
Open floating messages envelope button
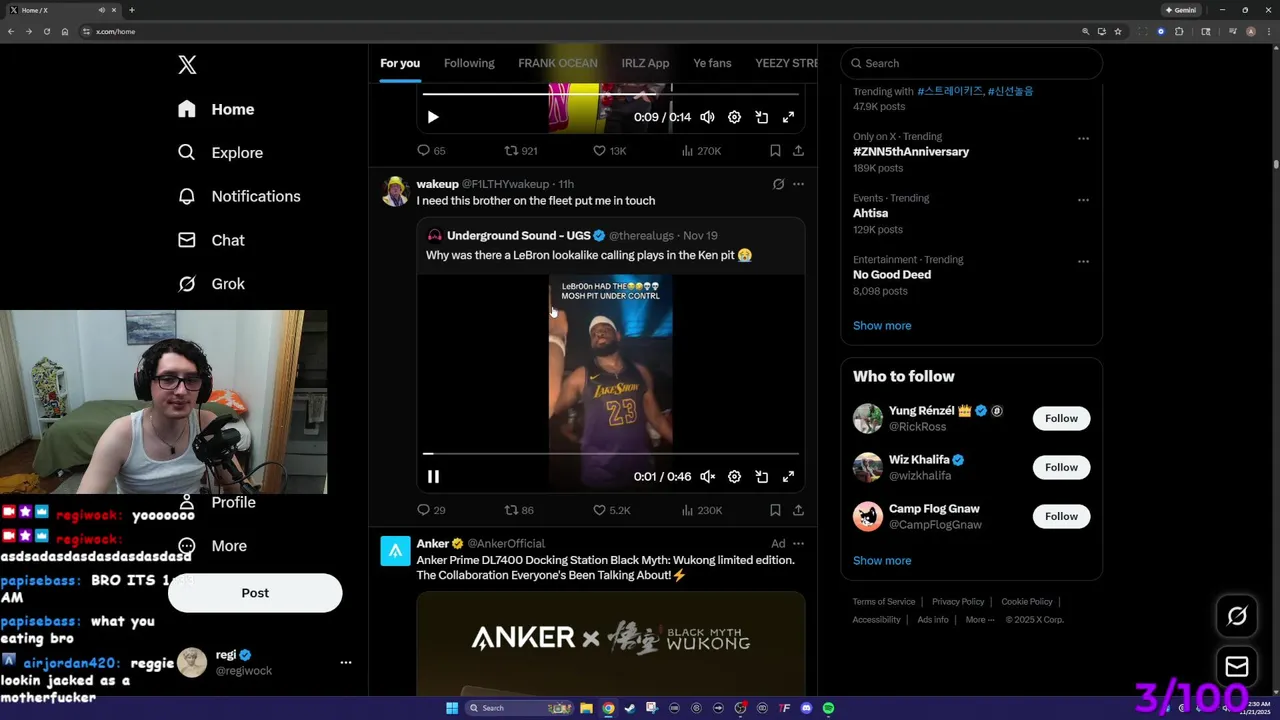1237,667
